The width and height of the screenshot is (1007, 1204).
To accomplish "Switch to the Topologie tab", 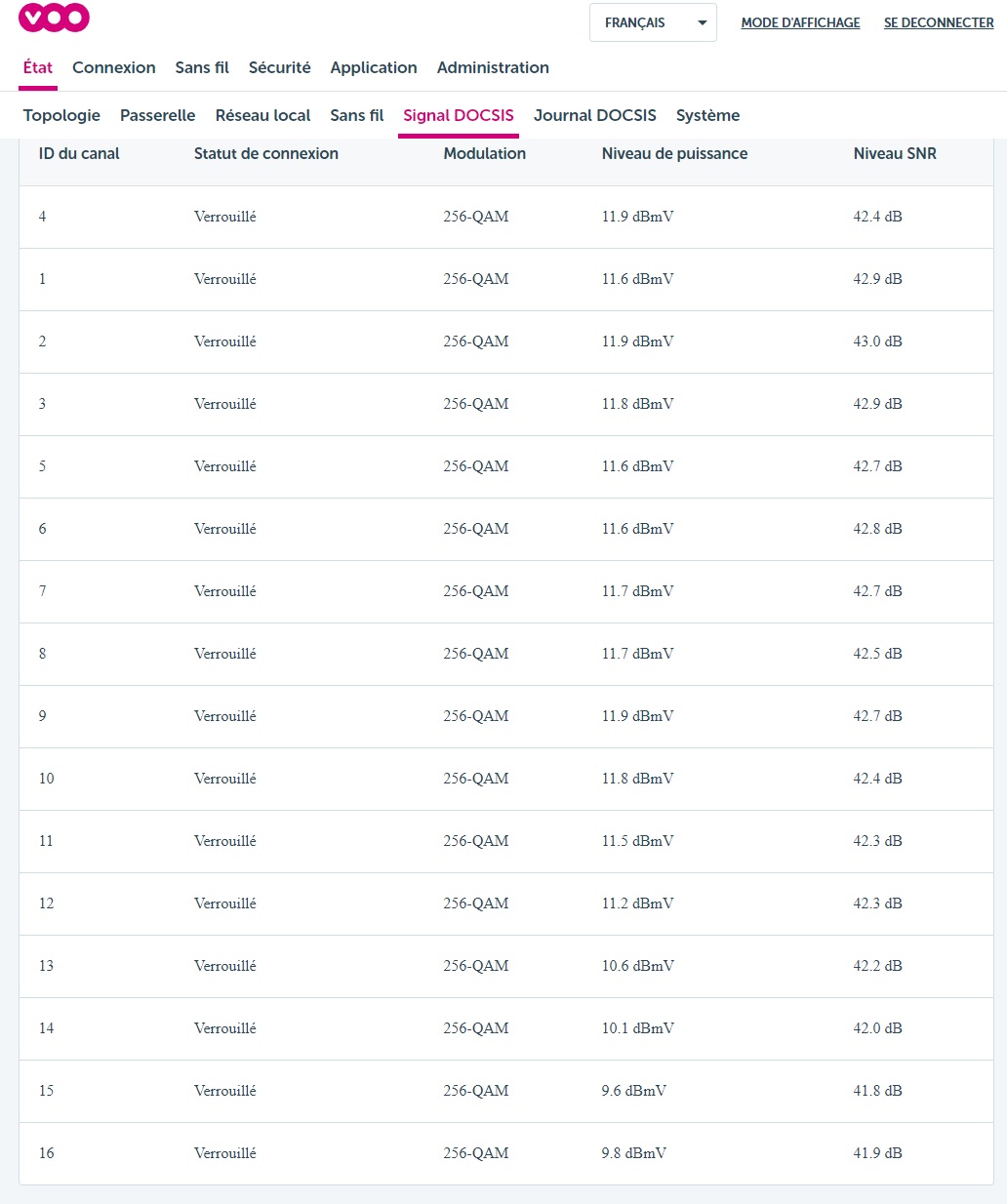I will [x=61, y=115].
